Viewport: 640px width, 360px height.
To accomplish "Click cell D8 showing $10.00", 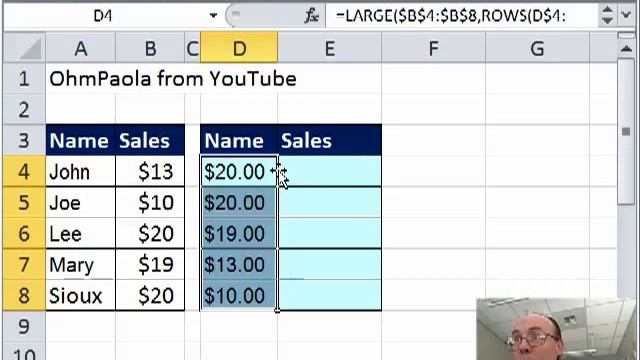I will coord(239,296).
